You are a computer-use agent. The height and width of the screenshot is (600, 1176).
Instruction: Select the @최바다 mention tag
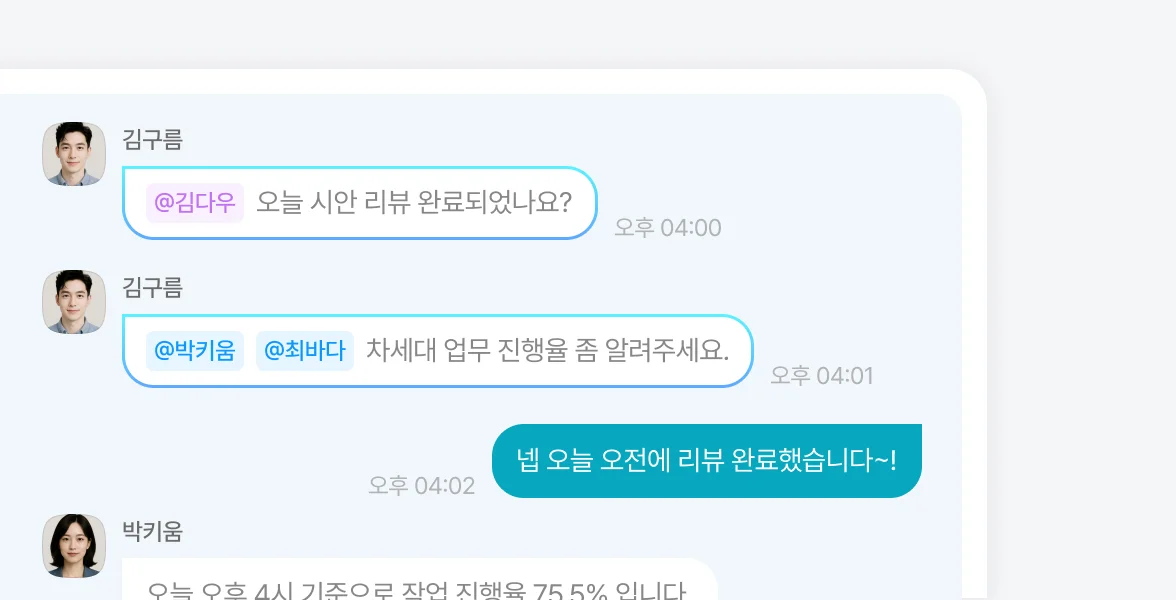pyautogui.click(x=305, y=351)
